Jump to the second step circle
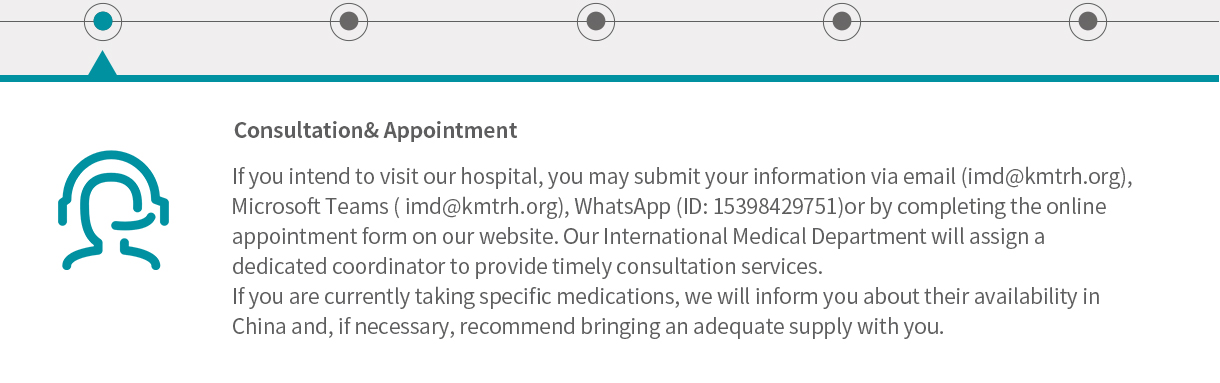1220x383 pixels. [x=349, y=21]
